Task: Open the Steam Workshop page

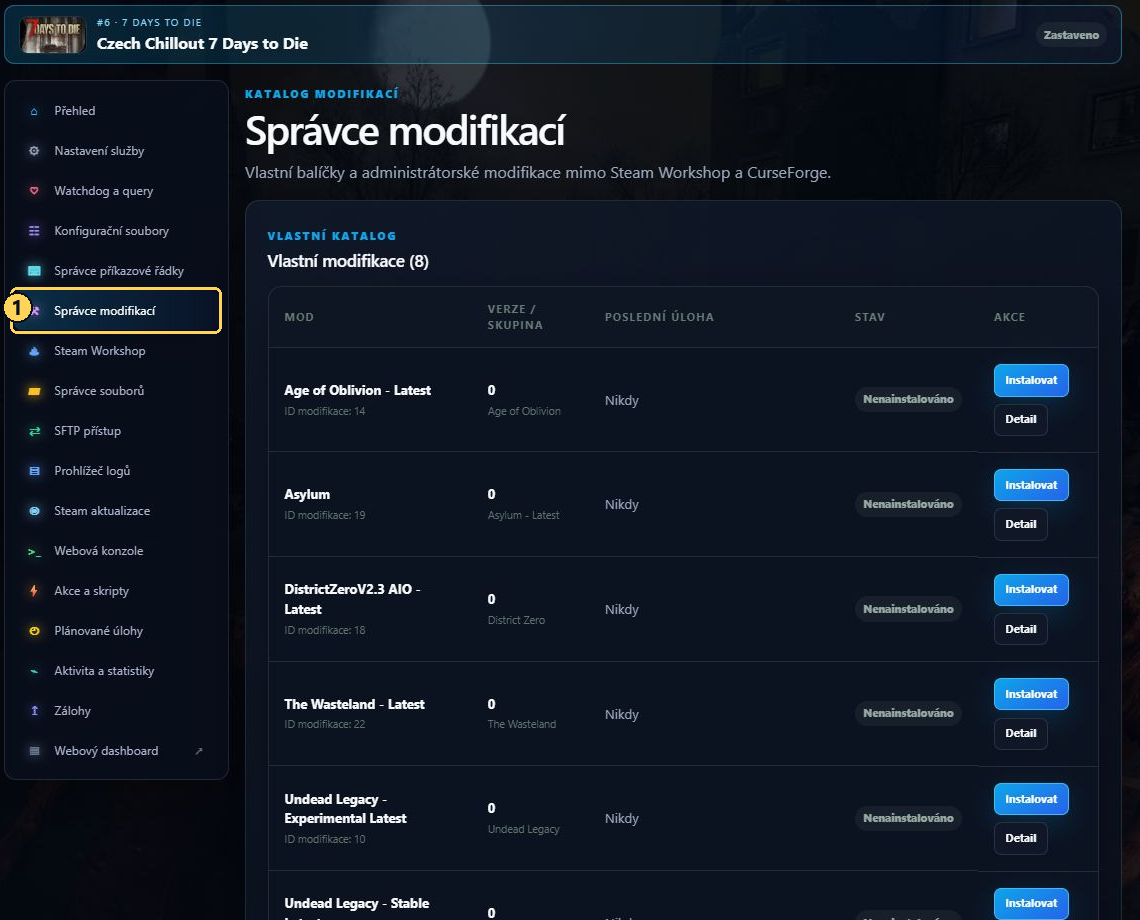Action: click(116, 351)
